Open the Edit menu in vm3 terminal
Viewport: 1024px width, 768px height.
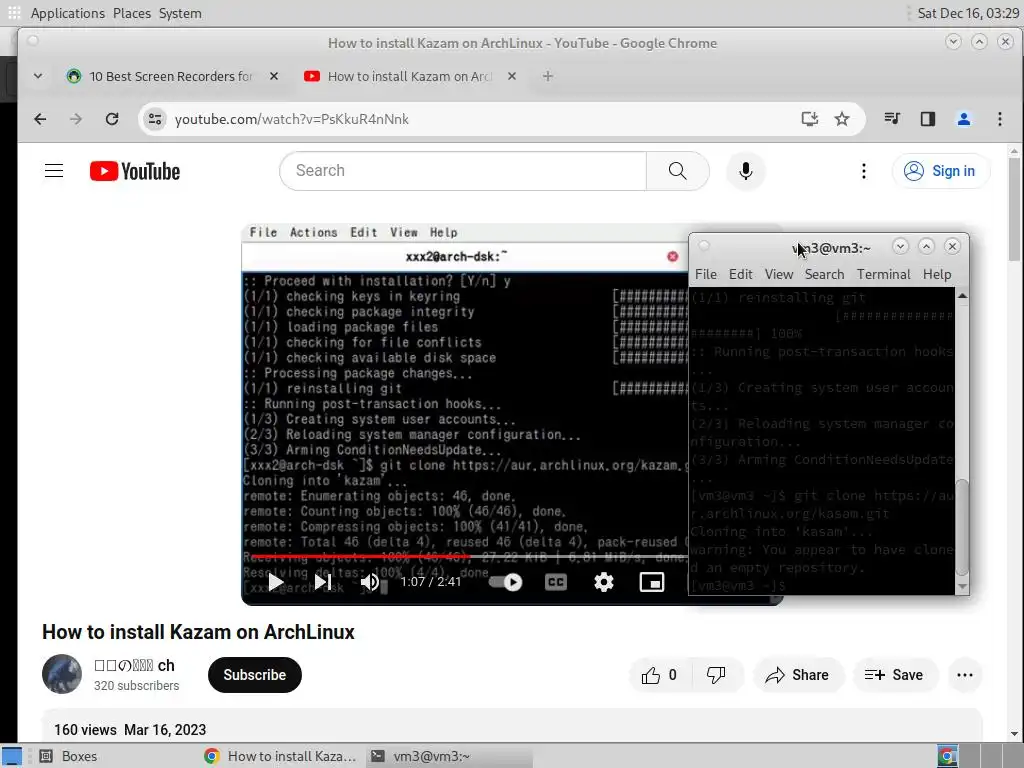[741, 274]
